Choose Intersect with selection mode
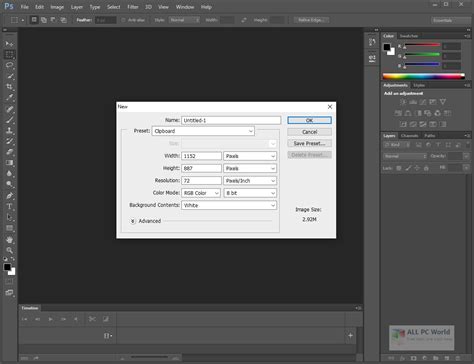474x364 pixels. tap(63, 20)
